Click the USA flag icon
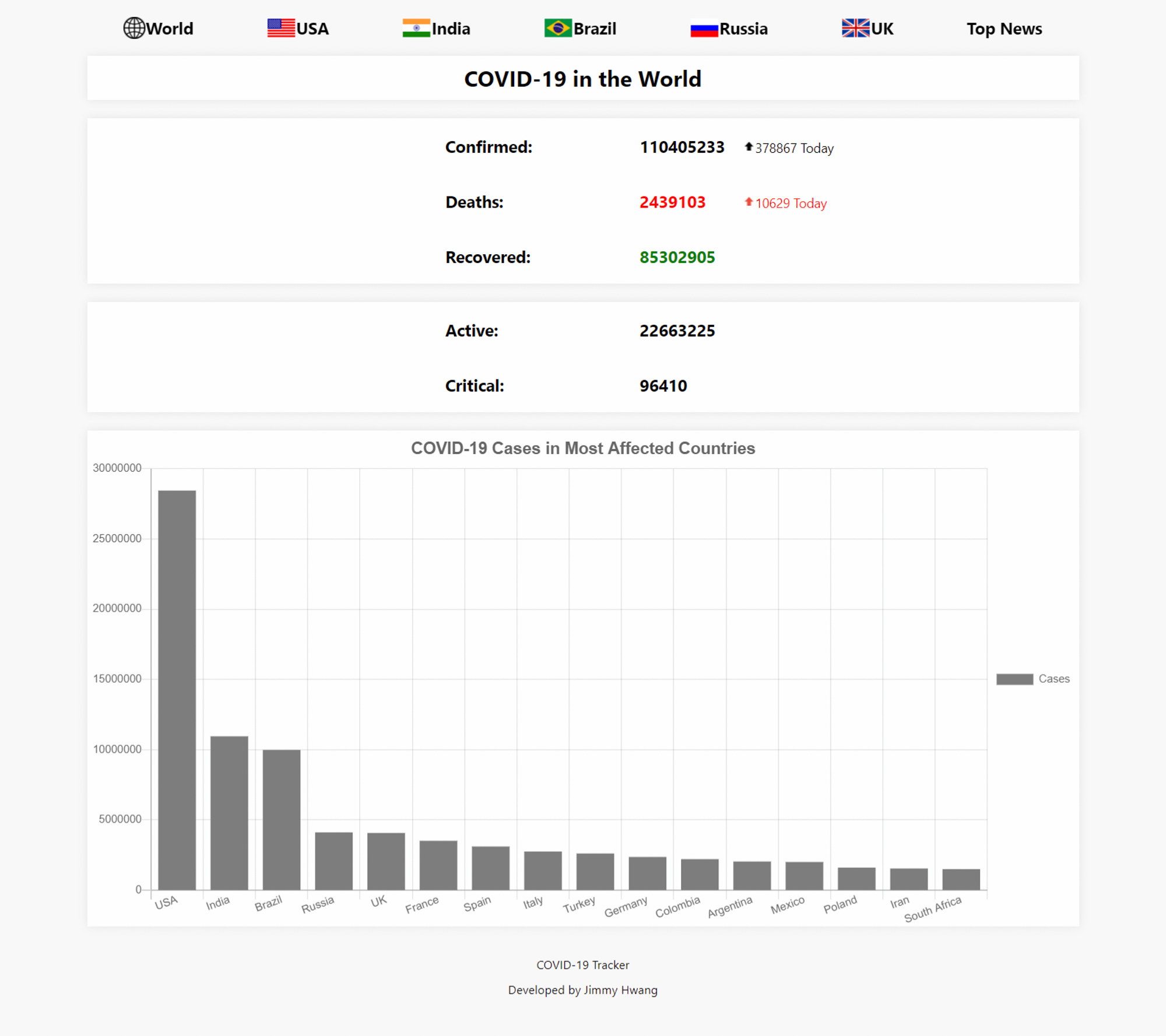The height and width of the screenshot is (1036, 1166). [281, 28]
